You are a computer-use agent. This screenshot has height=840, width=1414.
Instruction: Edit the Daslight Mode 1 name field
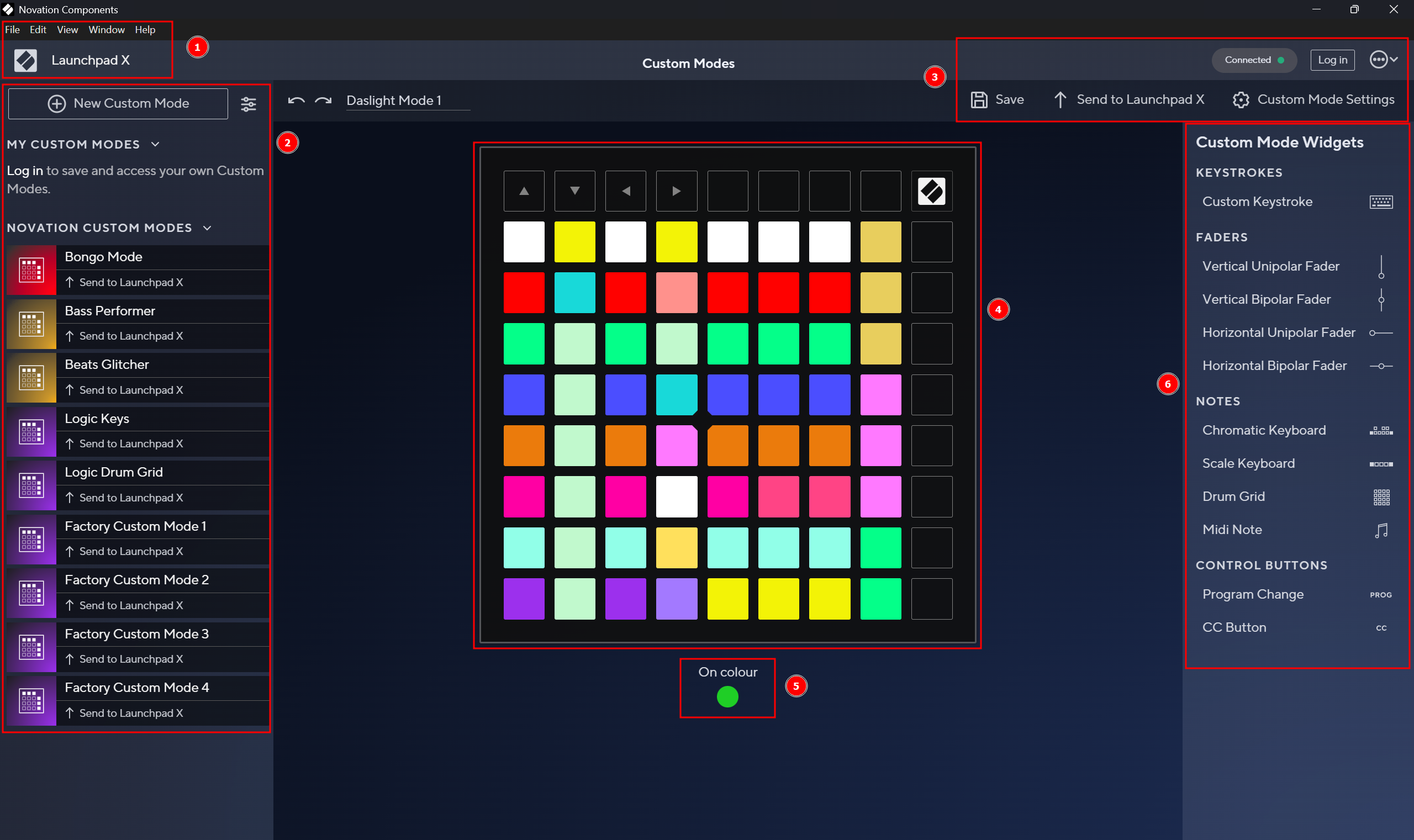pos(408,101)
